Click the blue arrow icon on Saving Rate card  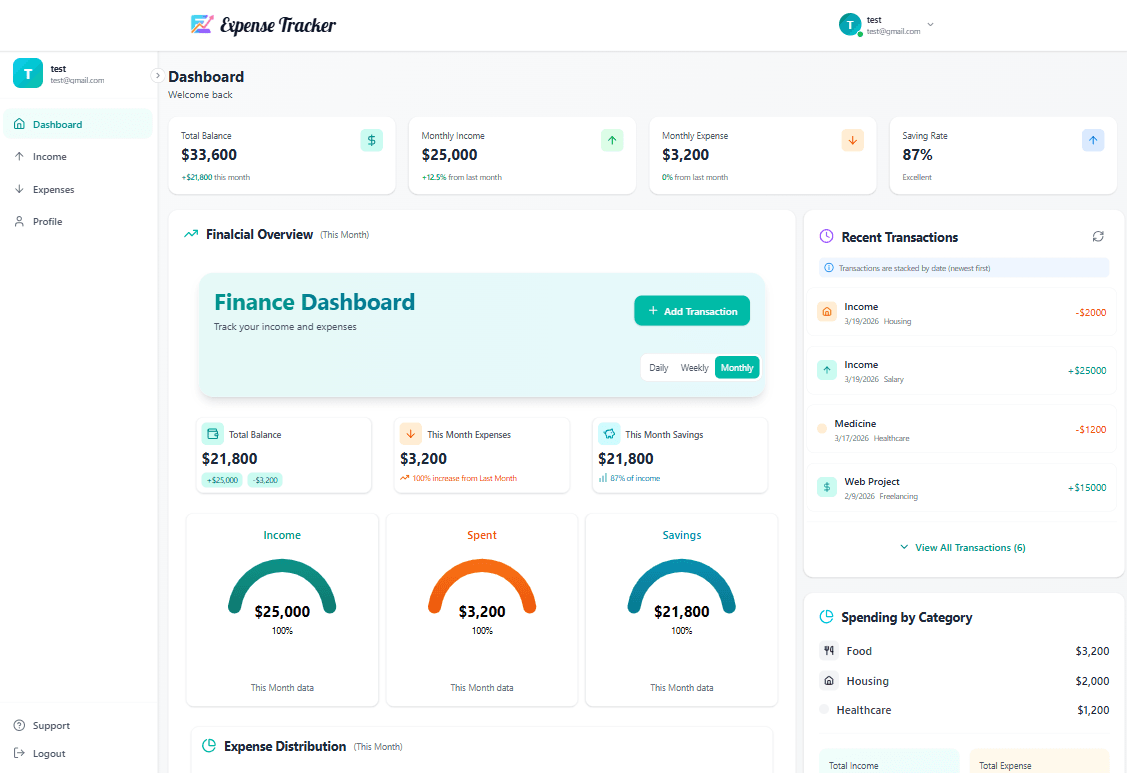[1092, 140]
